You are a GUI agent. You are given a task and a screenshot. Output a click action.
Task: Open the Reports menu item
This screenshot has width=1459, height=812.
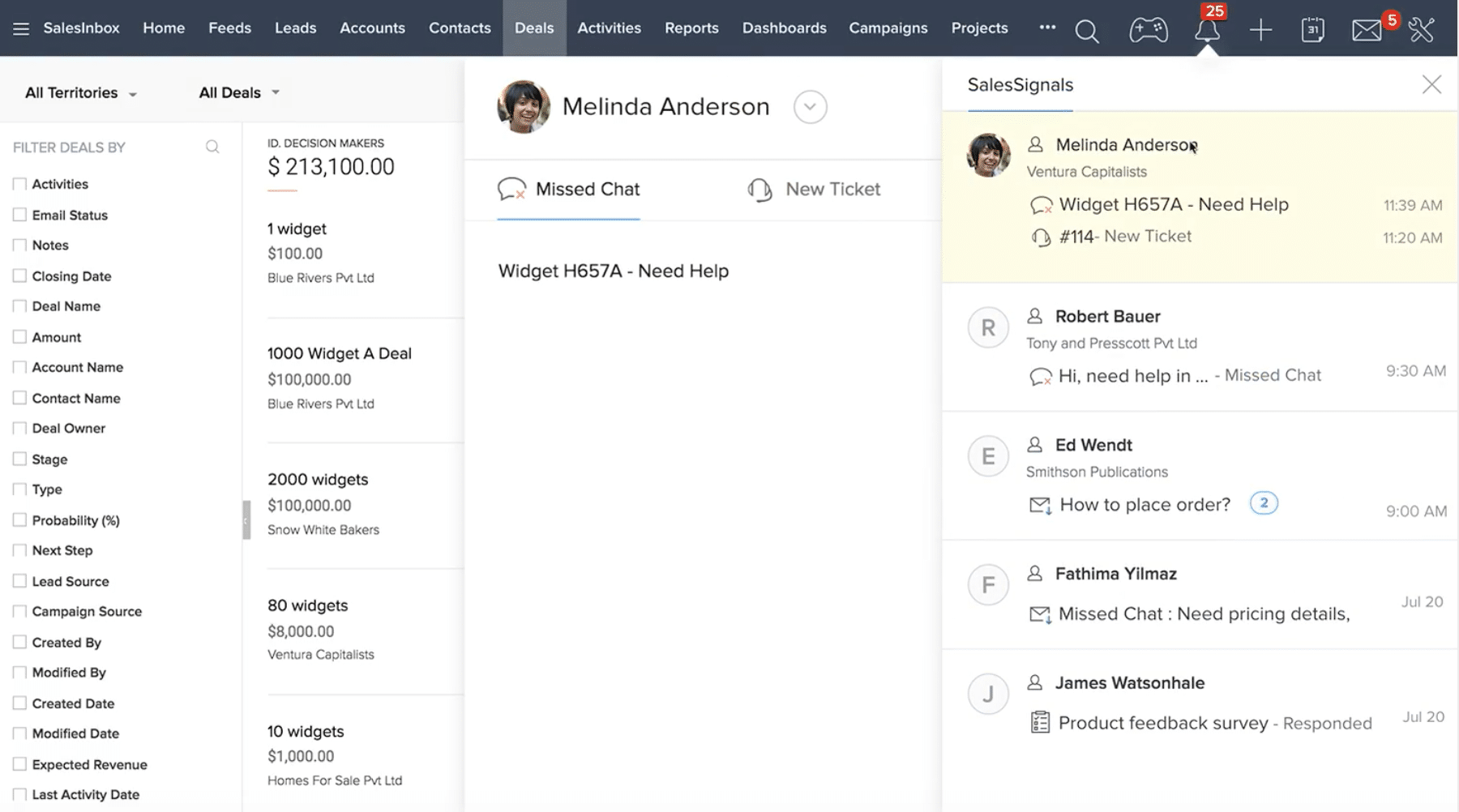point(691,28)
